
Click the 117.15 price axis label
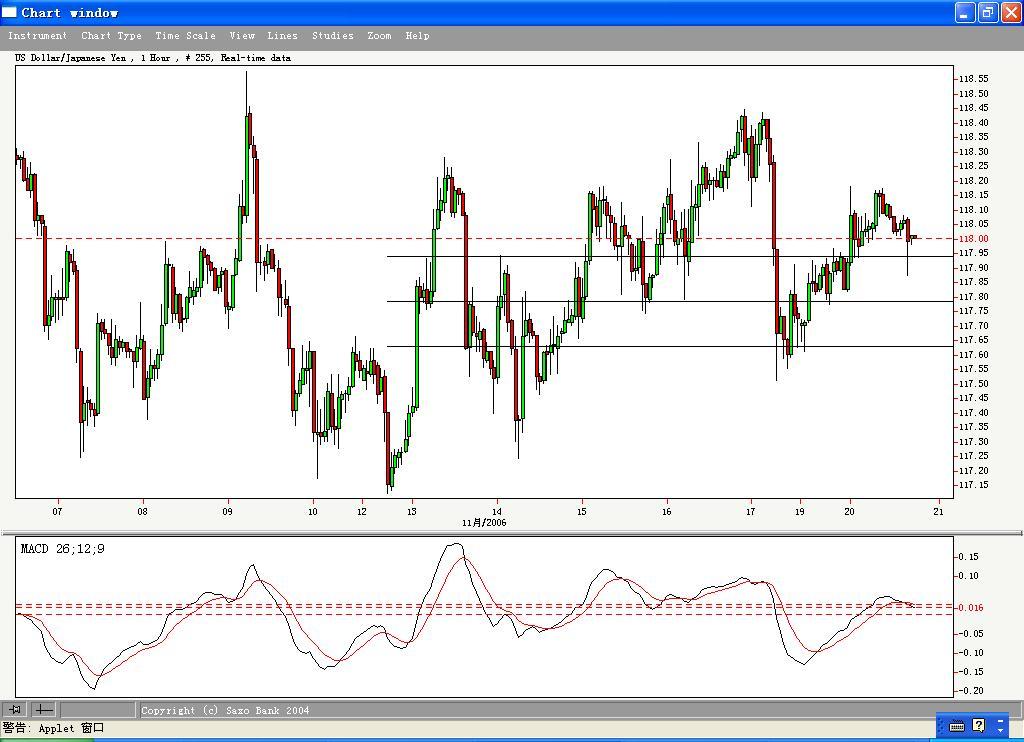click(x=973, y=485)
